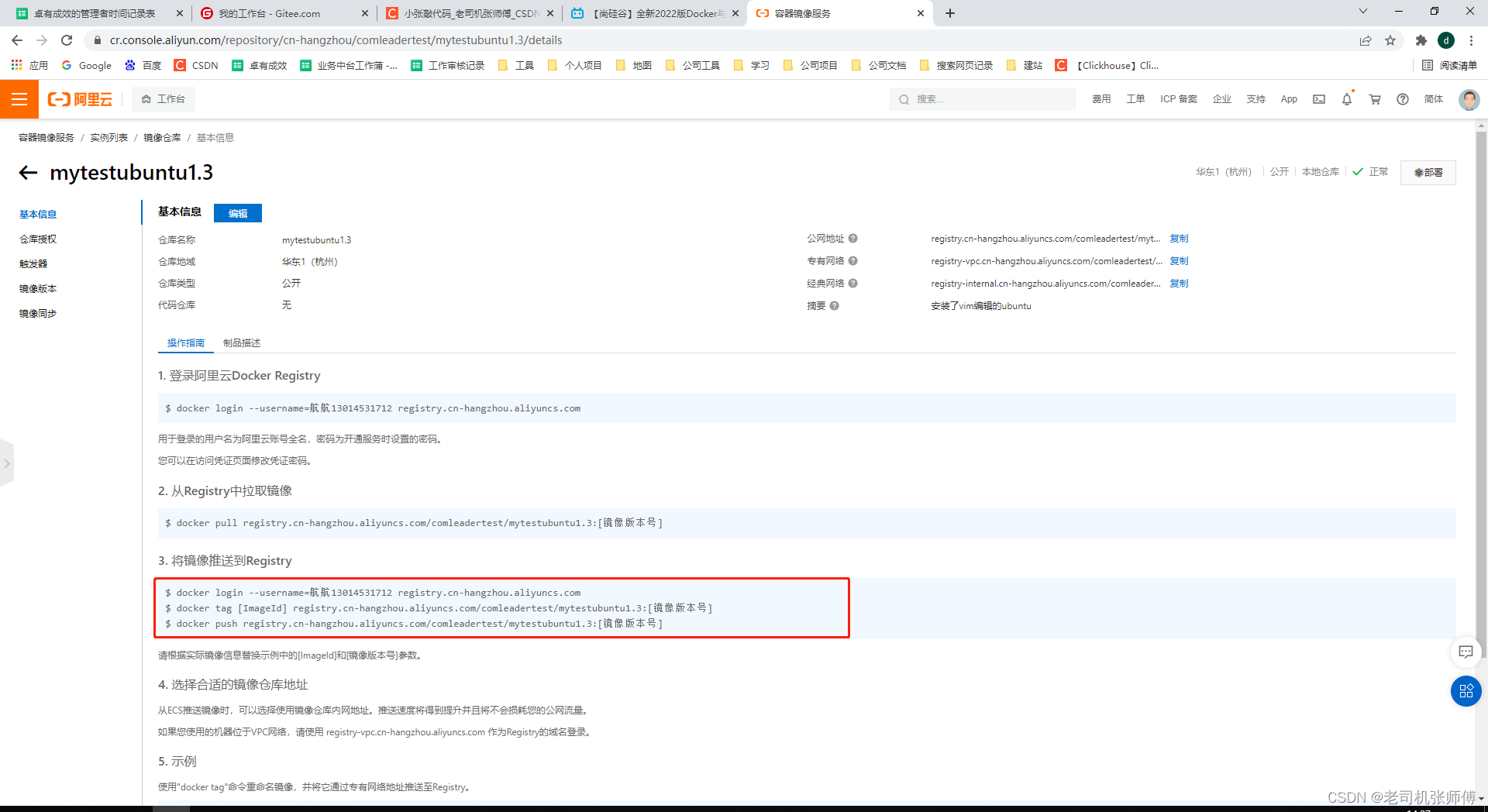
Task: Open the tab search dropdown arrow
Action: tap(1363, 12)
